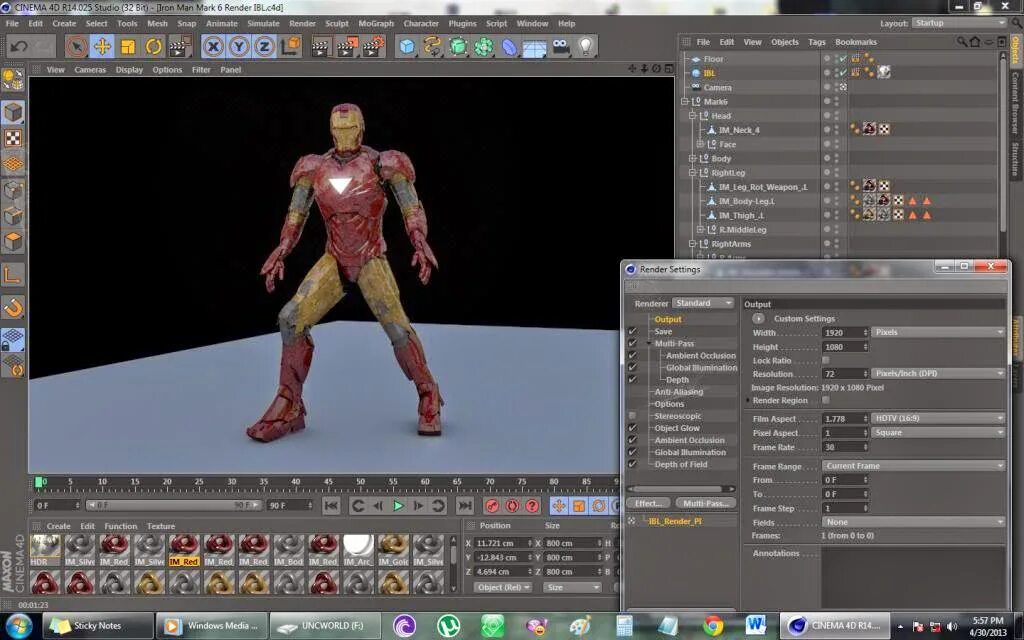The height and width of the screenshot is (640, 1024).
Task: Open the MoGraph menu
Action: pos(376,24)
